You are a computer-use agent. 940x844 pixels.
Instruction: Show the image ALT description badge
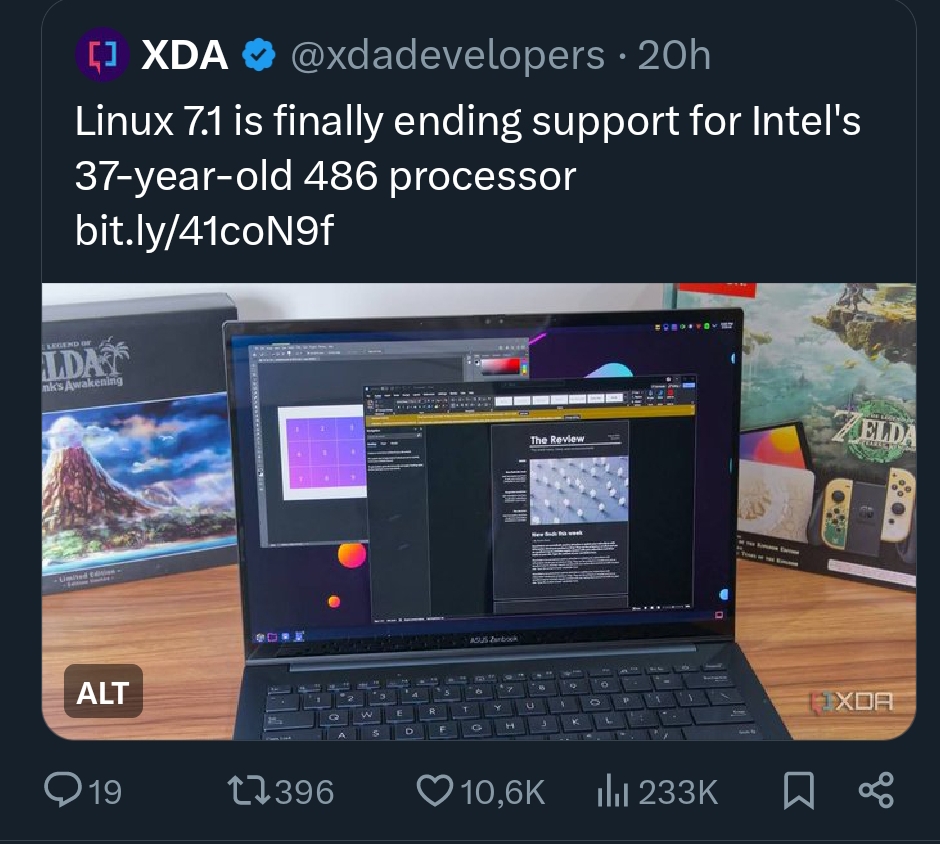tap(103, 691)
